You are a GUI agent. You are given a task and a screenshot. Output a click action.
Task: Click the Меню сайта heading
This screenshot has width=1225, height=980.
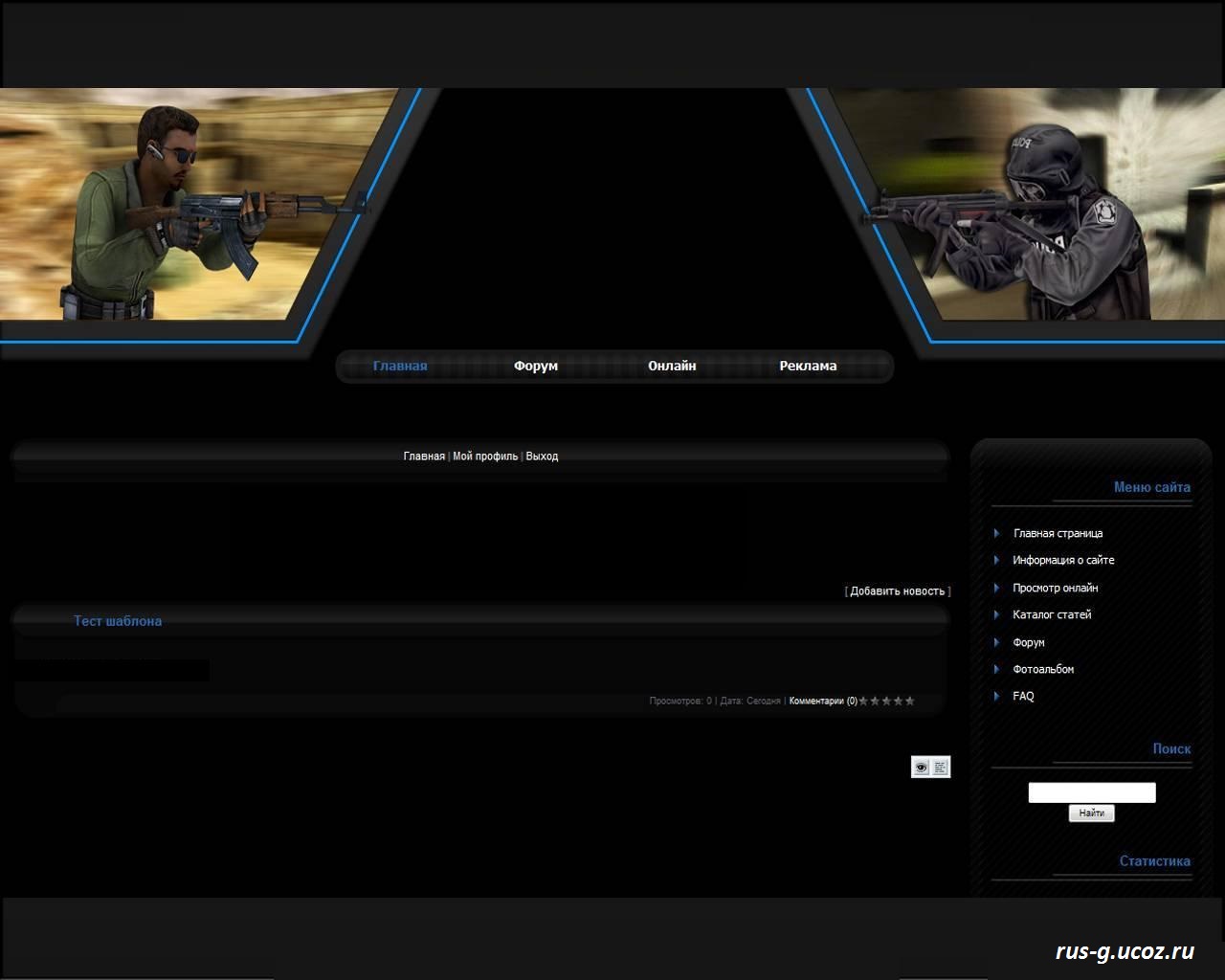tap(1152, 487)
